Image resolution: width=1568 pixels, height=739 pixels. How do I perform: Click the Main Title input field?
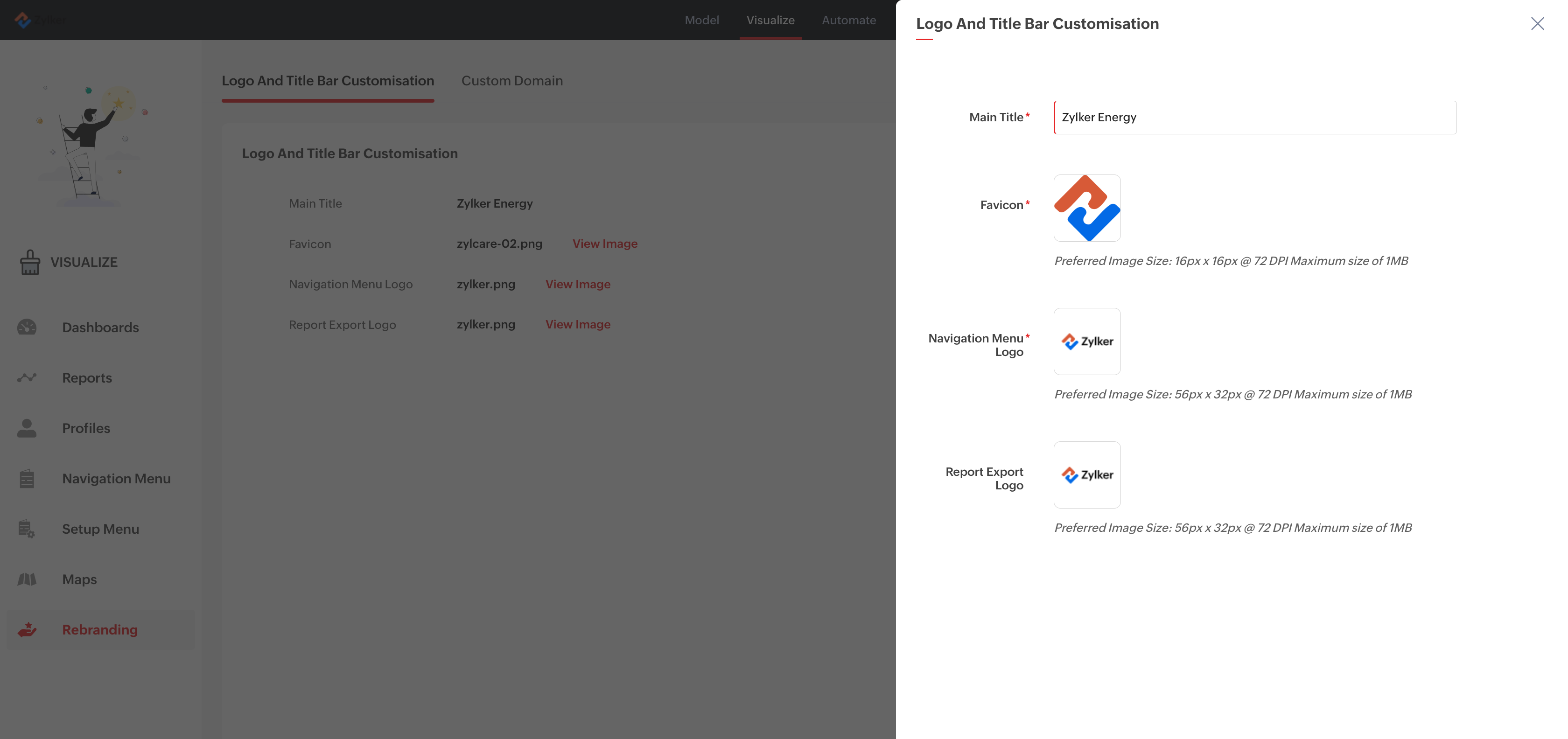pos(1254,118)
